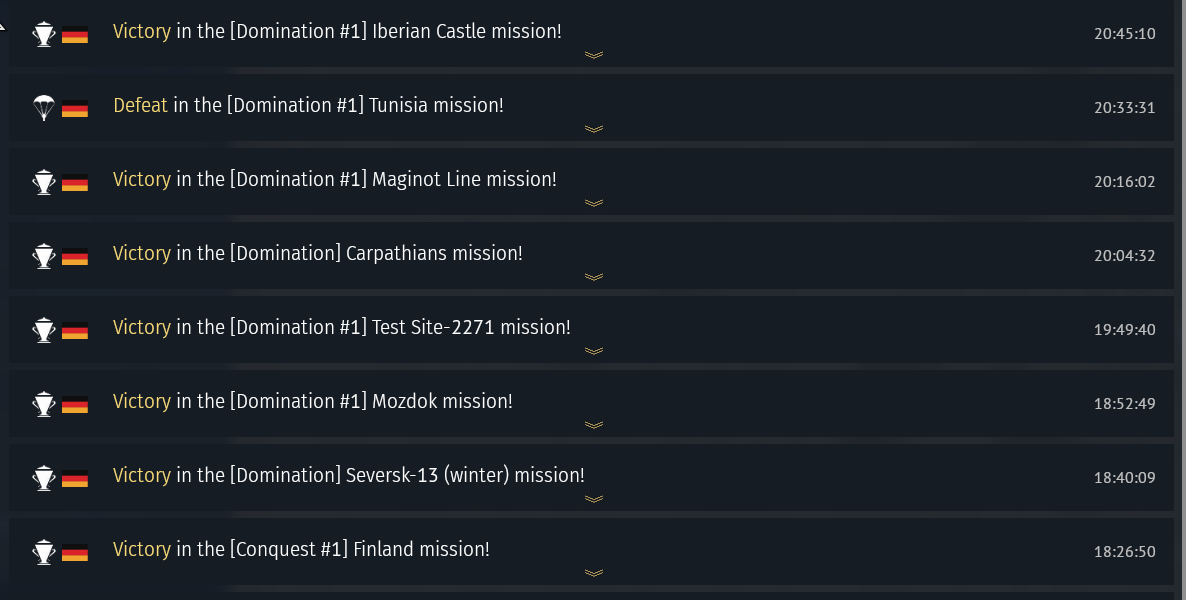Viewport: 1186px width, 600px height.
Task: Expand the Test Site-2271 entry chevron
Action: (594, 351)
